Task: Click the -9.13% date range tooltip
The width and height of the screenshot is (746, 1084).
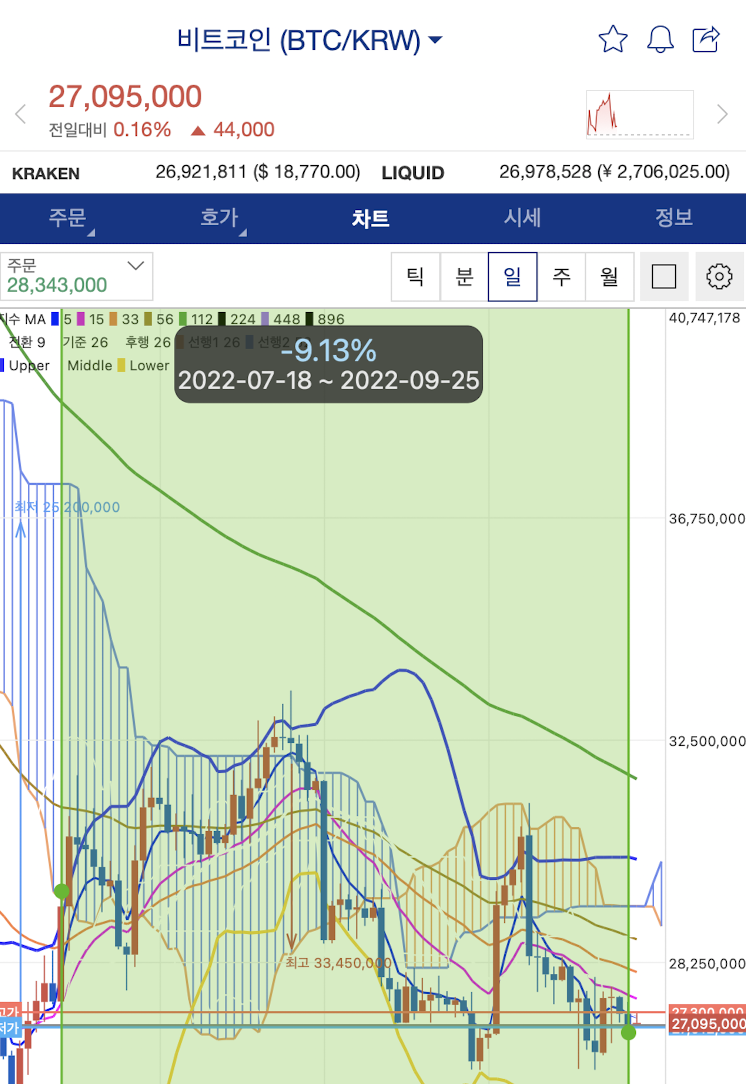Action: click(x=328, y=364)
